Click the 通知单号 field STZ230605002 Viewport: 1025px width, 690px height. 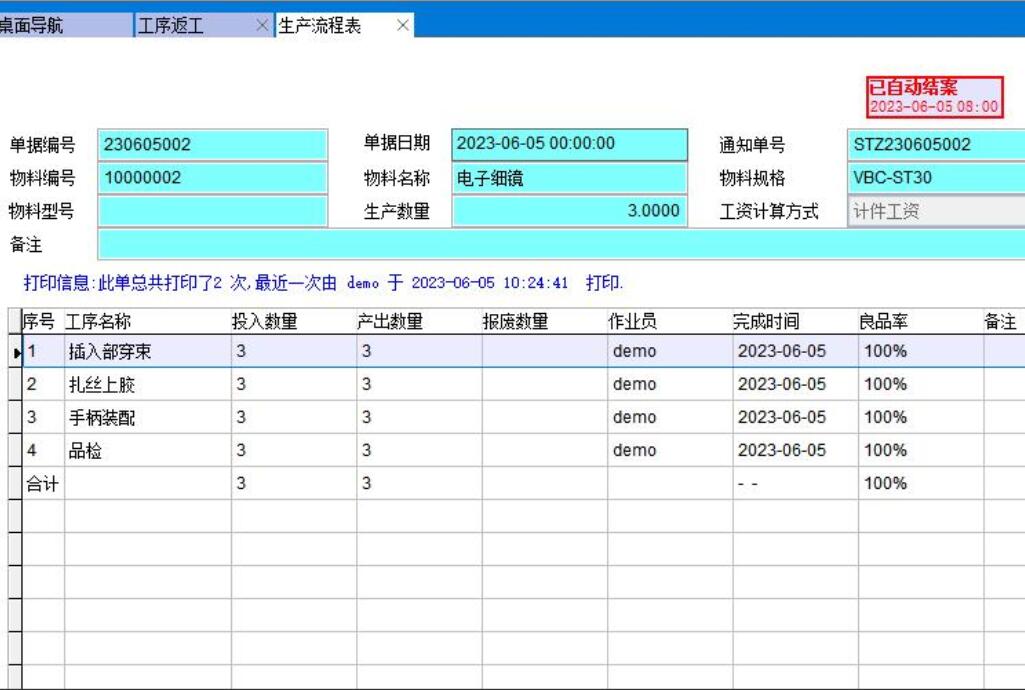[935, 145]
